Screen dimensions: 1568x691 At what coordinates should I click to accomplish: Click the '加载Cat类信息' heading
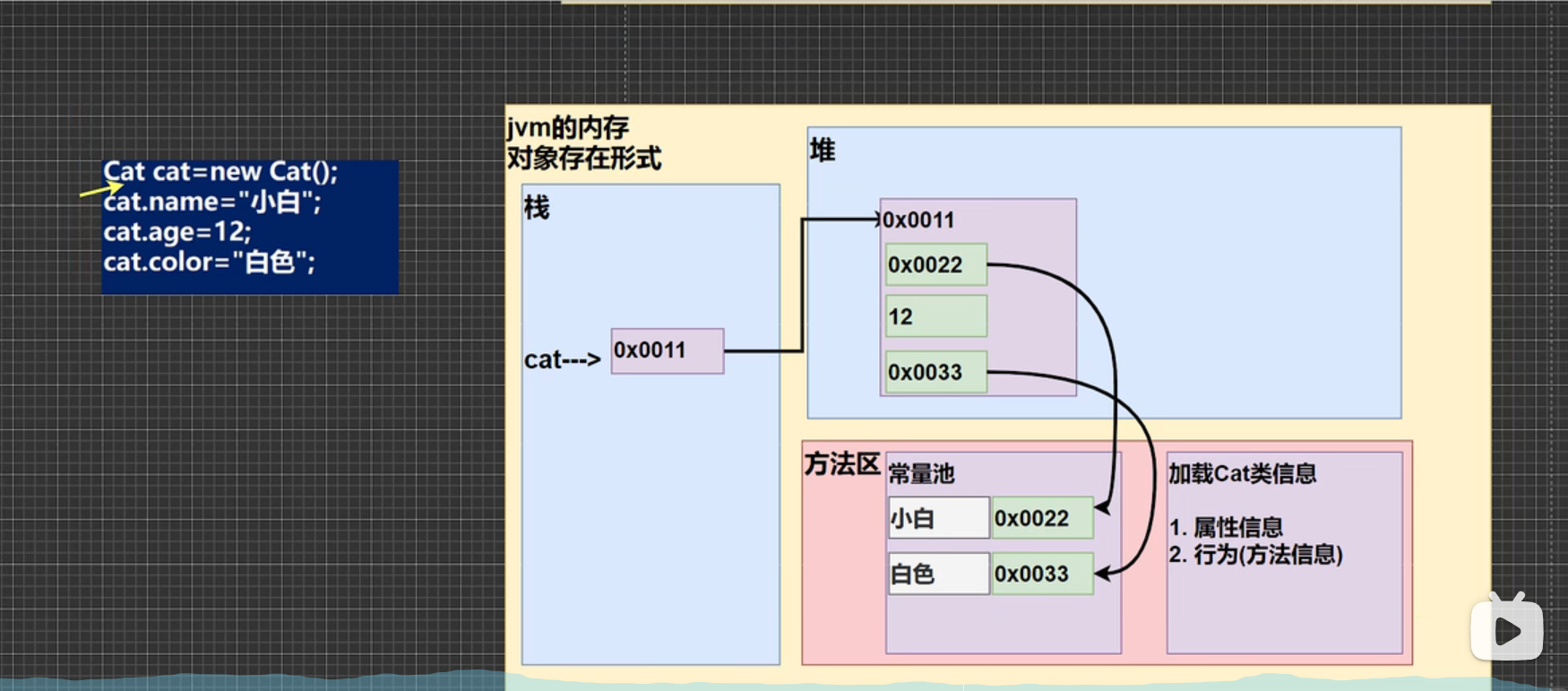(1242, 473)
